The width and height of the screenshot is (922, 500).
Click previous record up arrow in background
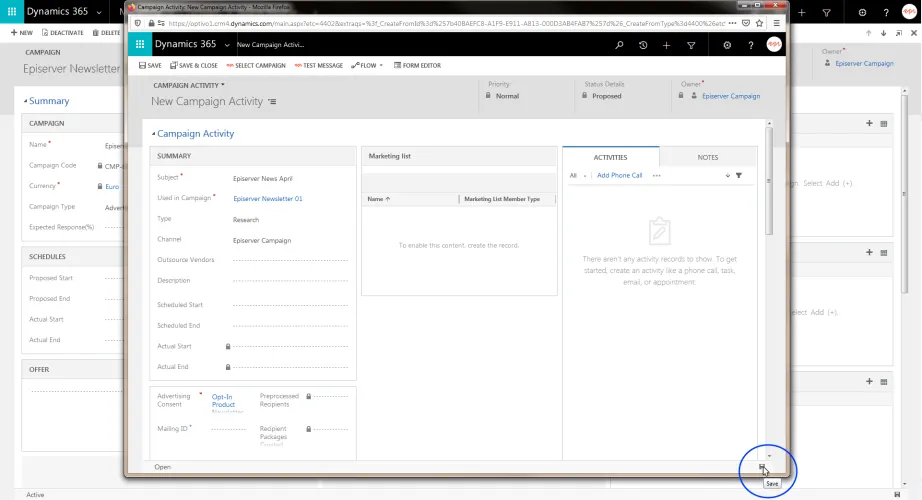pyautogui.click(x=868, y=33)
